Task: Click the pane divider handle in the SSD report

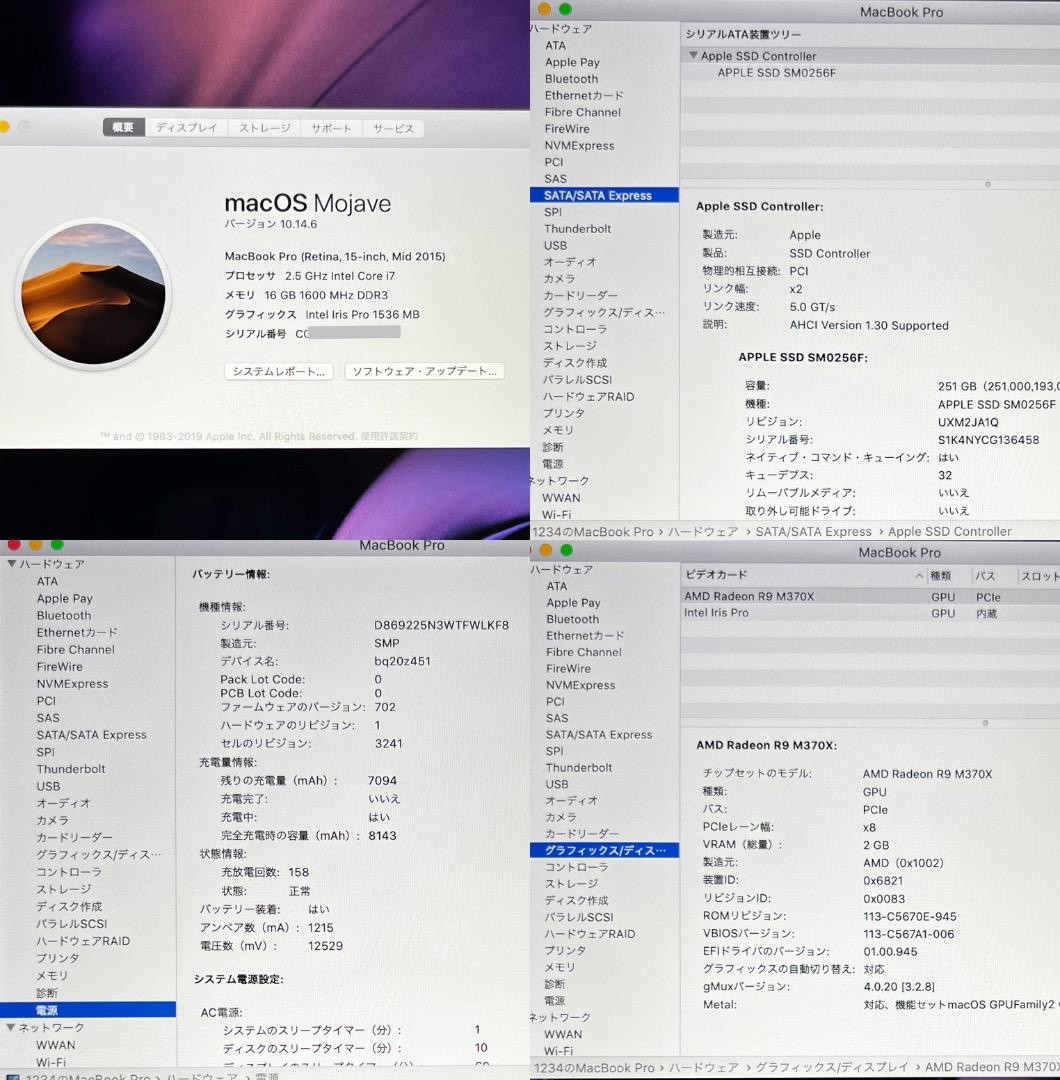Action: click(988, 185)
